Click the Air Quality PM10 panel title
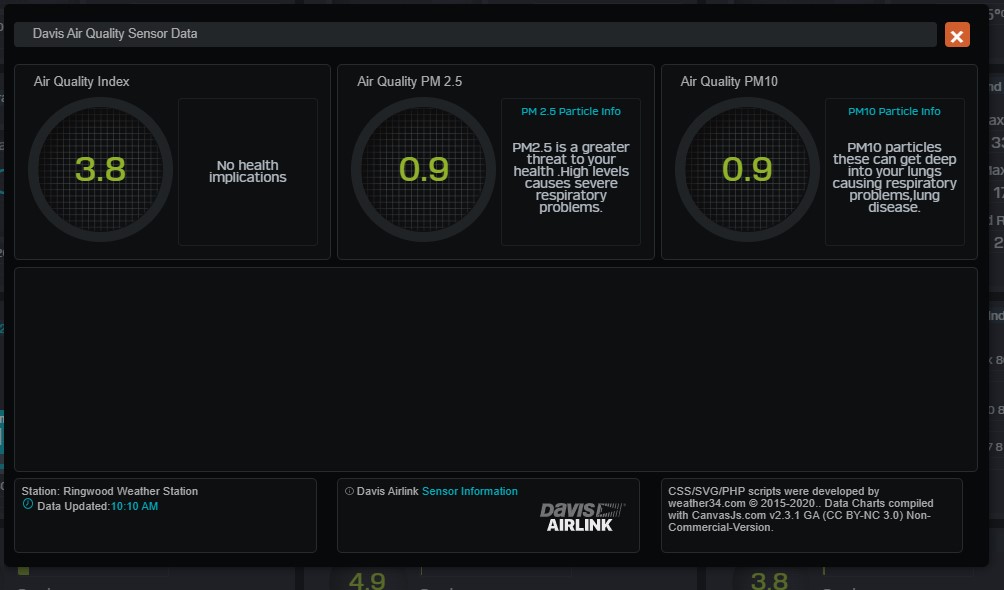1004x590 pixels. pos(729,81)
